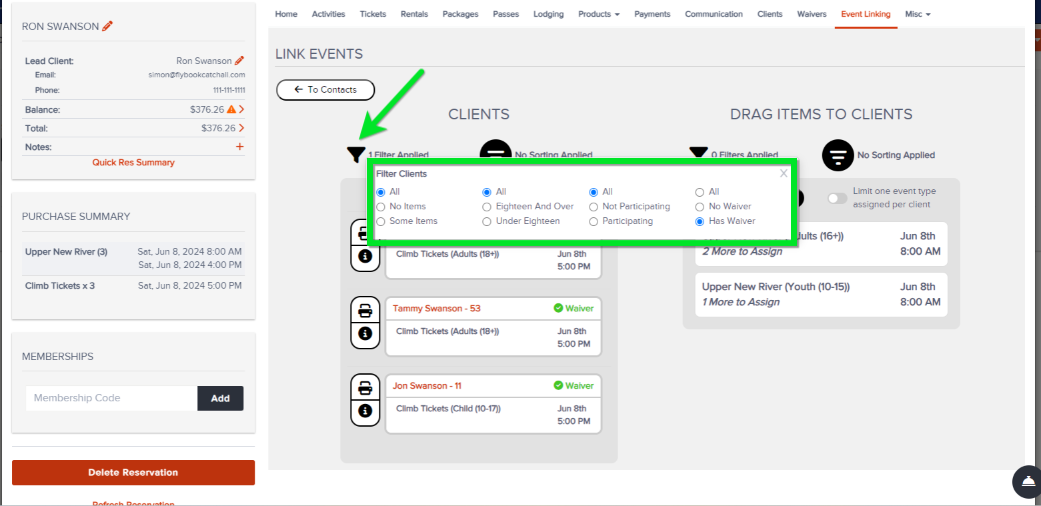The image size is (1041, 506).
Task: Open the Lodging tab
Action: tap(548, 14)
